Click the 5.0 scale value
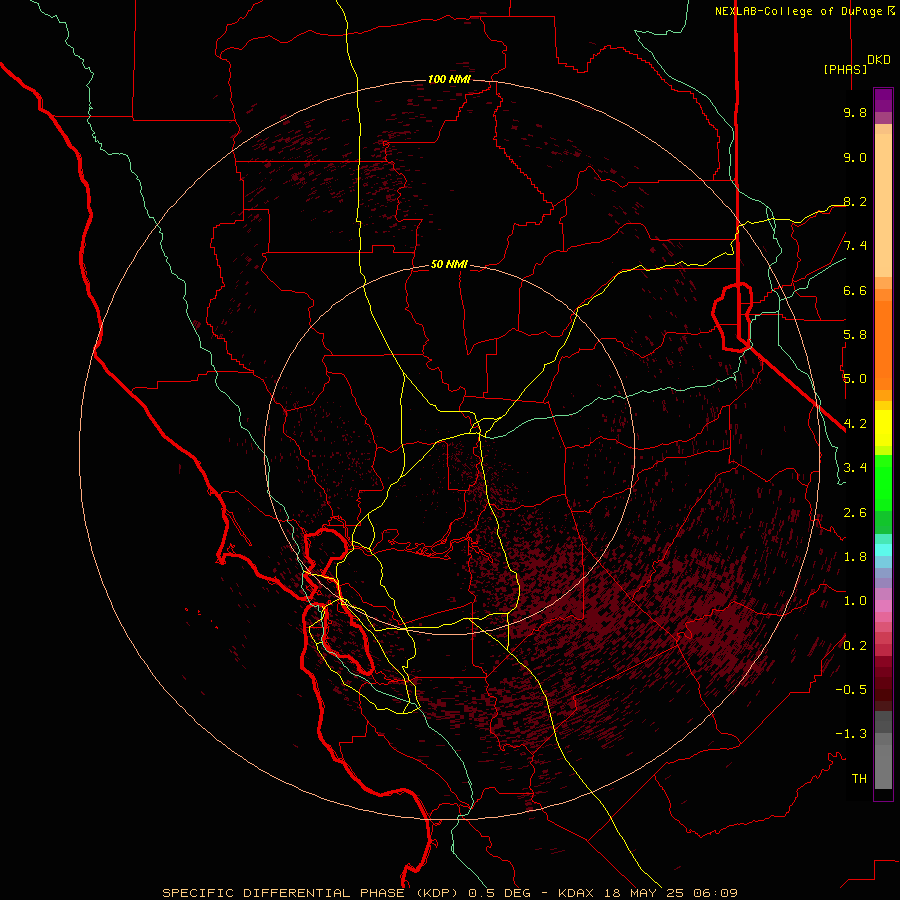 coord(855,379)
